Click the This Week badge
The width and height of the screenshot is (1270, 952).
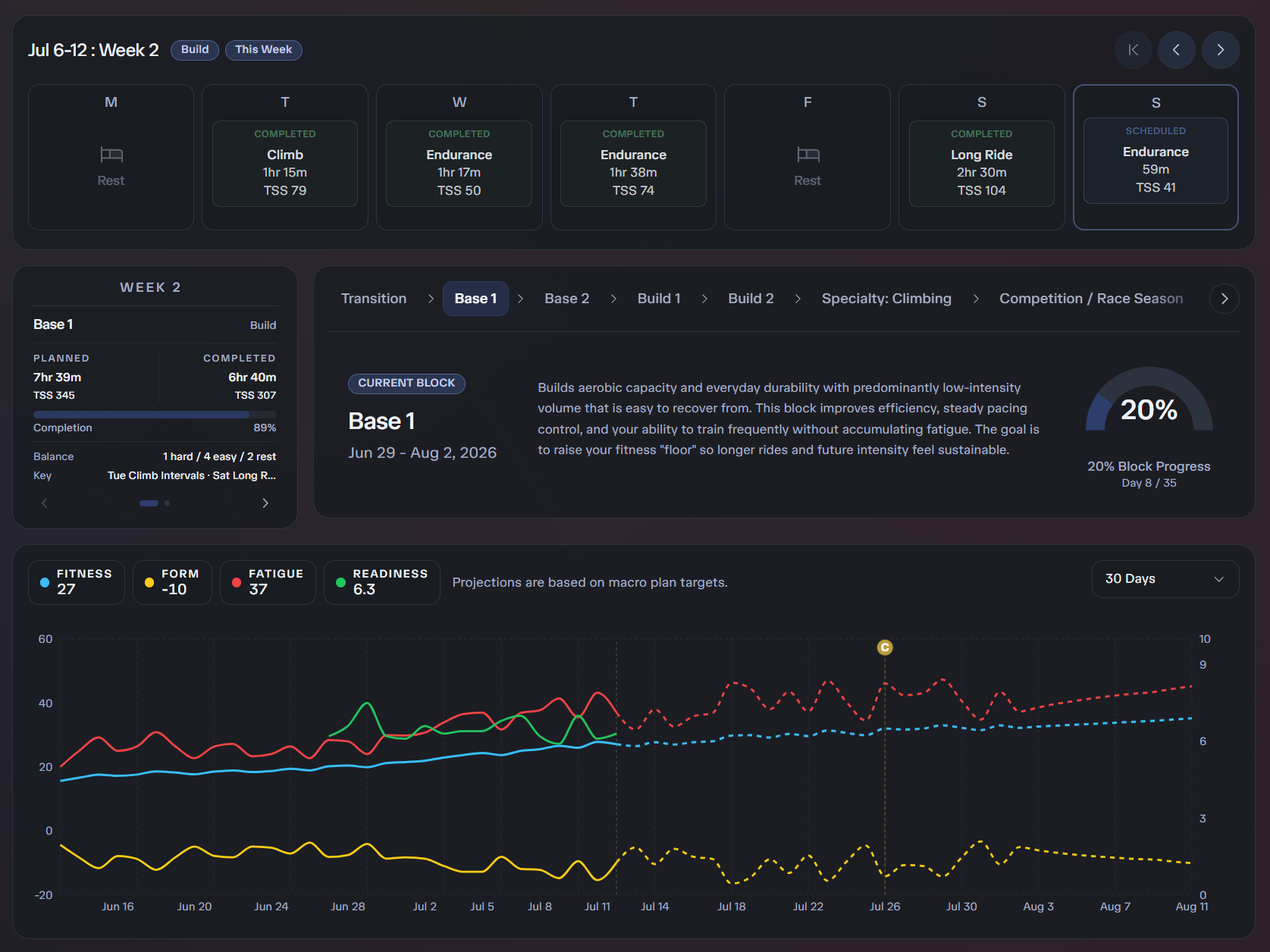[264, 50]
